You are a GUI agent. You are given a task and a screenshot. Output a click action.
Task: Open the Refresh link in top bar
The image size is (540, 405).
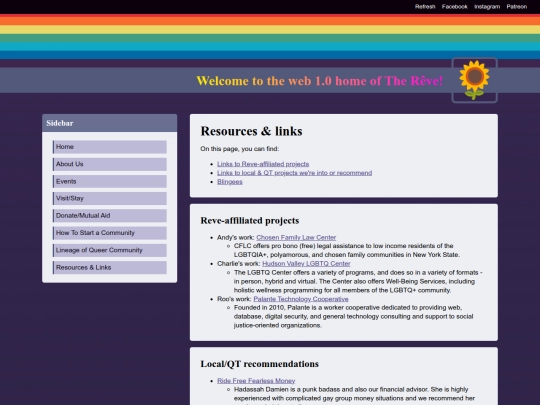click(425, 7)
